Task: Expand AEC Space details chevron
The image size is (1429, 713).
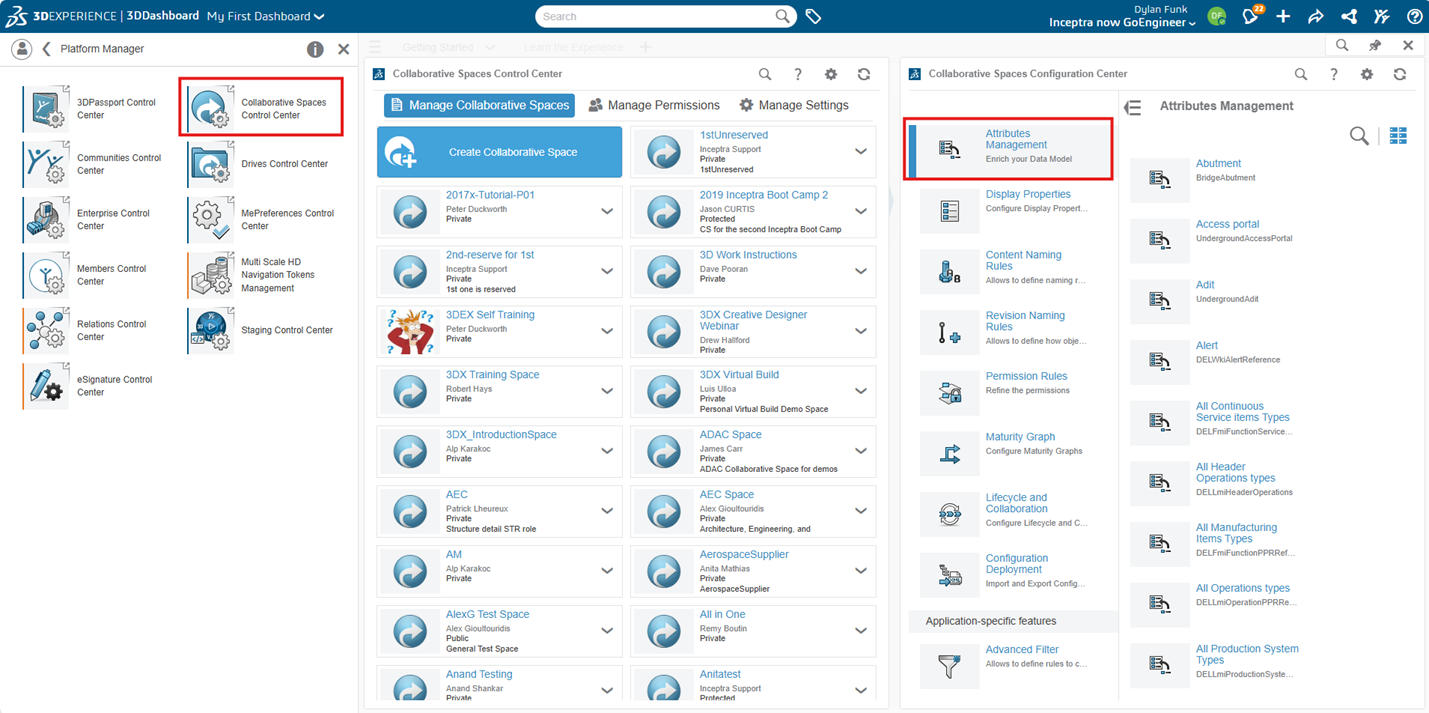Action: [861, 511]
